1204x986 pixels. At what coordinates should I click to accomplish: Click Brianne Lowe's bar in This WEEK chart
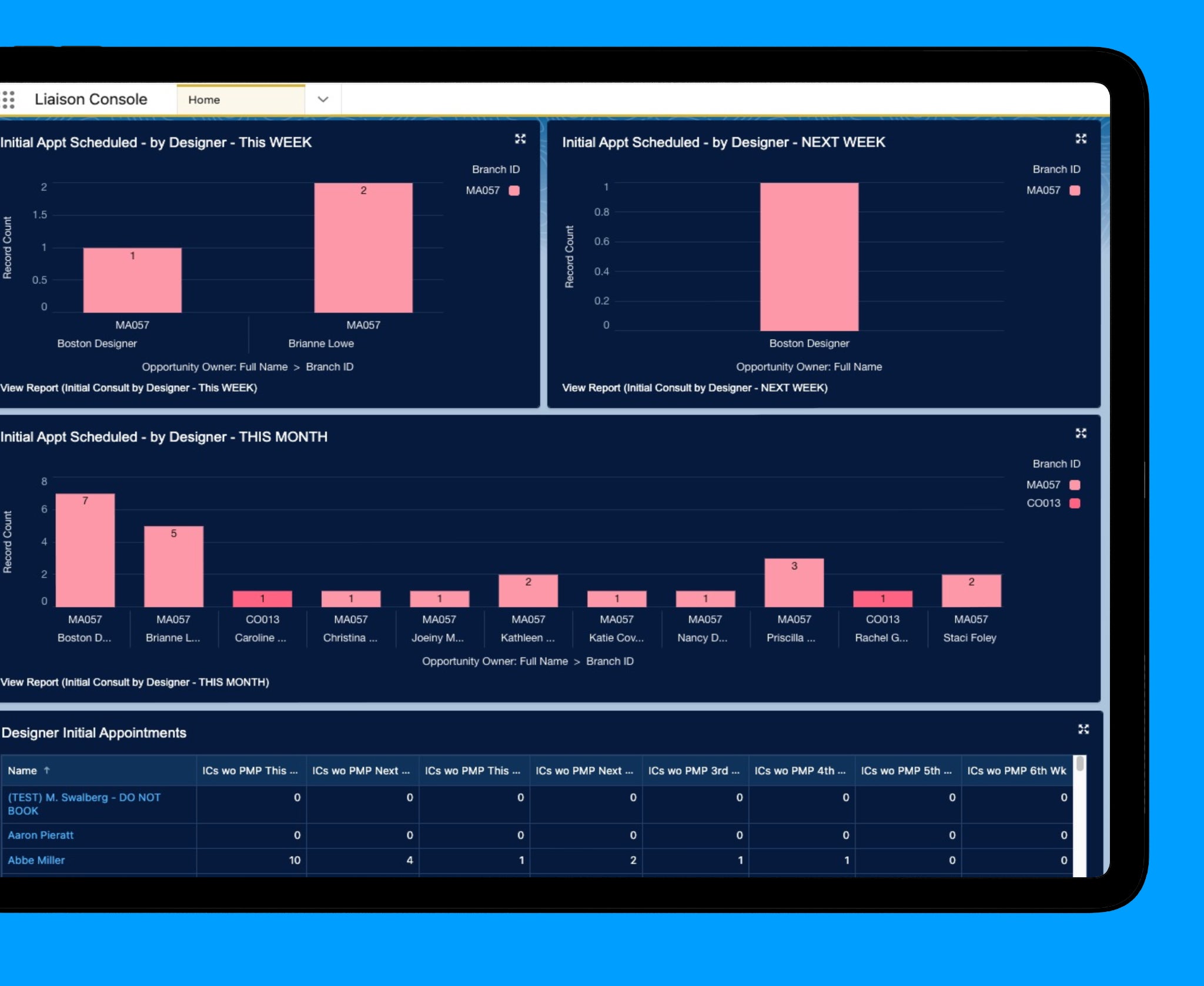[x=363, y=247]
